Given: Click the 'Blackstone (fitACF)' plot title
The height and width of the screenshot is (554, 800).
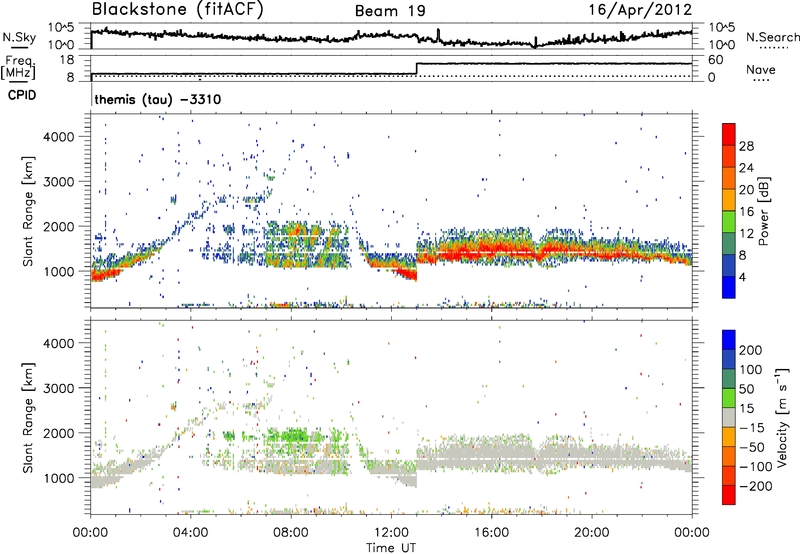Looking at the screenshot, I should [178, 10].
